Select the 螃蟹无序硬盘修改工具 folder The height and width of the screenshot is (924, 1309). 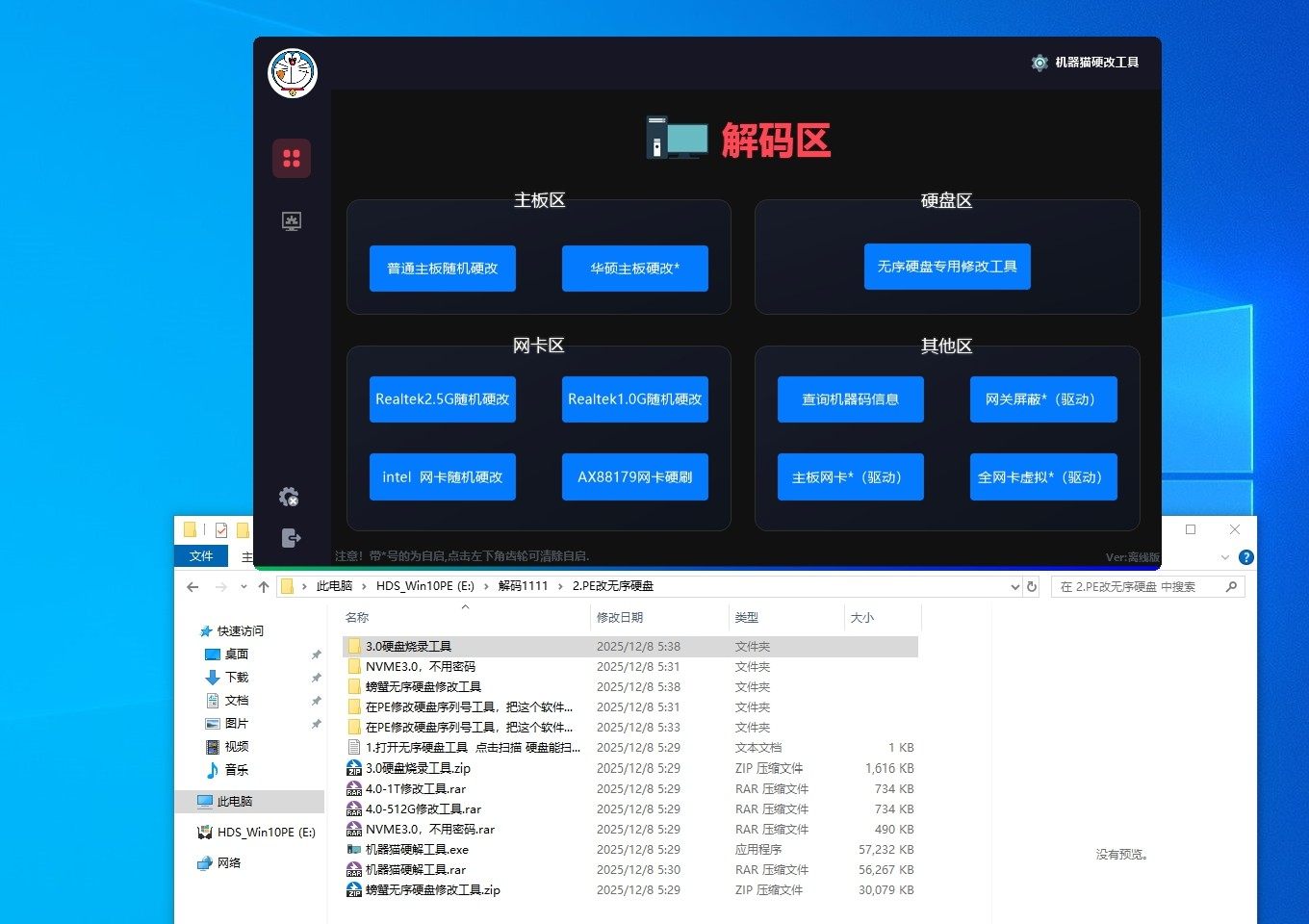[x=630, y=687]
